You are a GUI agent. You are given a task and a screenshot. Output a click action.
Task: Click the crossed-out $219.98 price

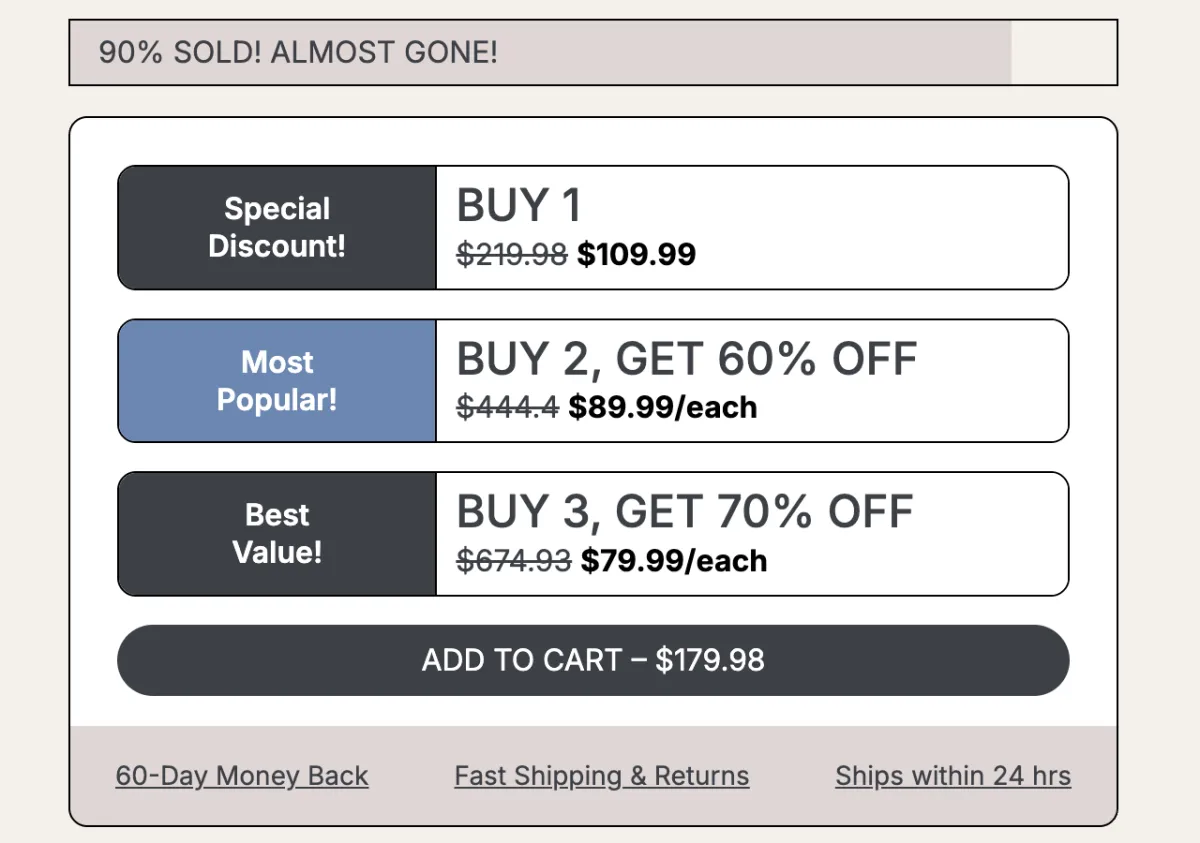tap(511, 254)
